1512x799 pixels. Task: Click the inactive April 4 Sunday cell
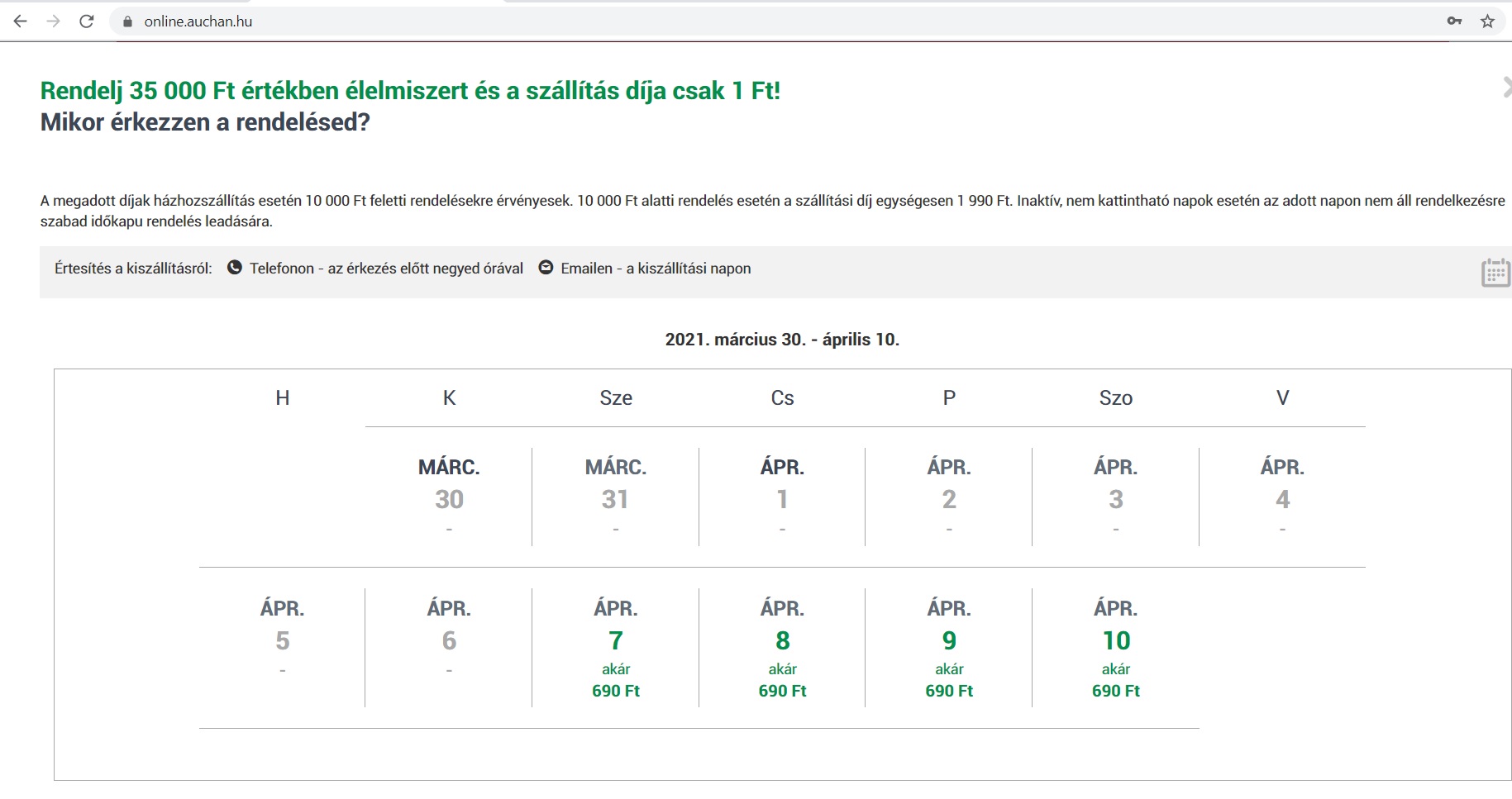pos(1282,497)
